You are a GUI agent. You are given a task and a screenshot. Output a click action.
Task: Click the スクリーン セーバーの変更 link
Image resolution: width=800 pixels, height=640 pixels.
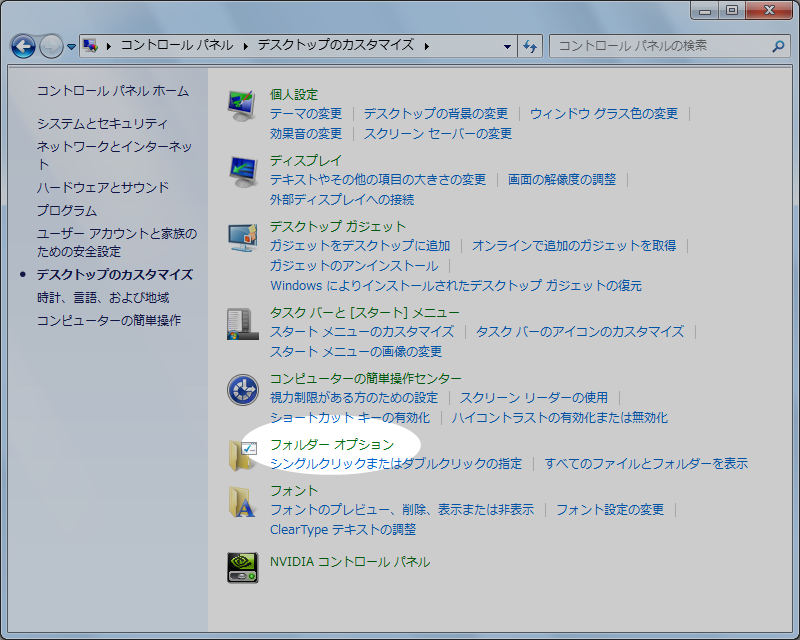click(x=438, y=134)
